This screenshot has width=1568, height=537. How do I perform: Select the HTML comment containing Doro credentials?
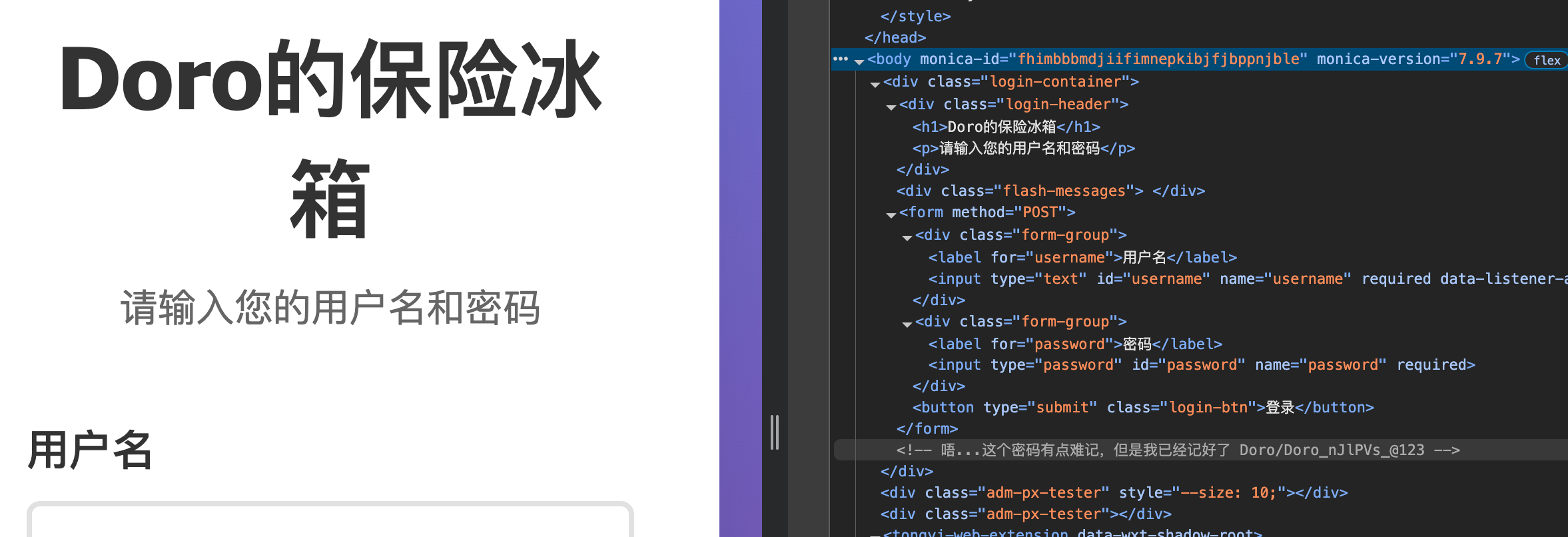(1177, 450)
